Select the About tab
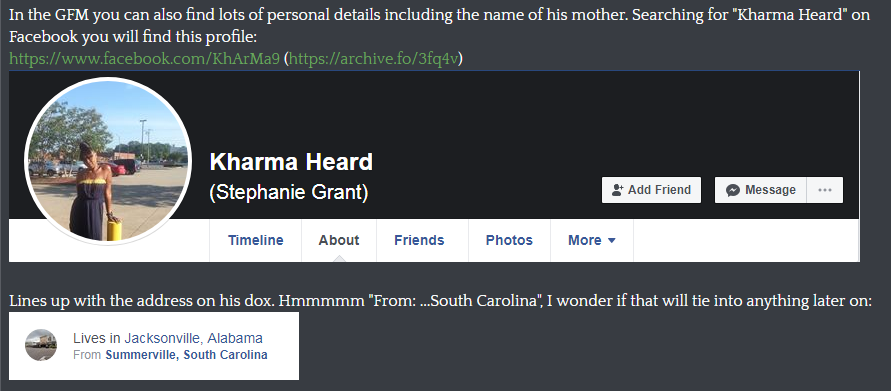The width and height of the screenshot is (891, 391). click(x=339, y=240)
